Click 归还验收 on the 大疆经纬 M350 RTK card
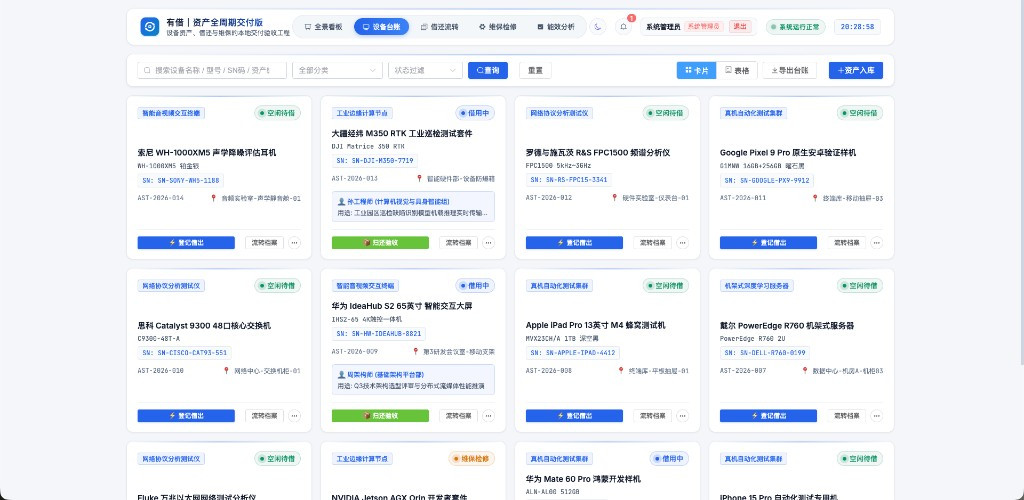 click(380, 242)
